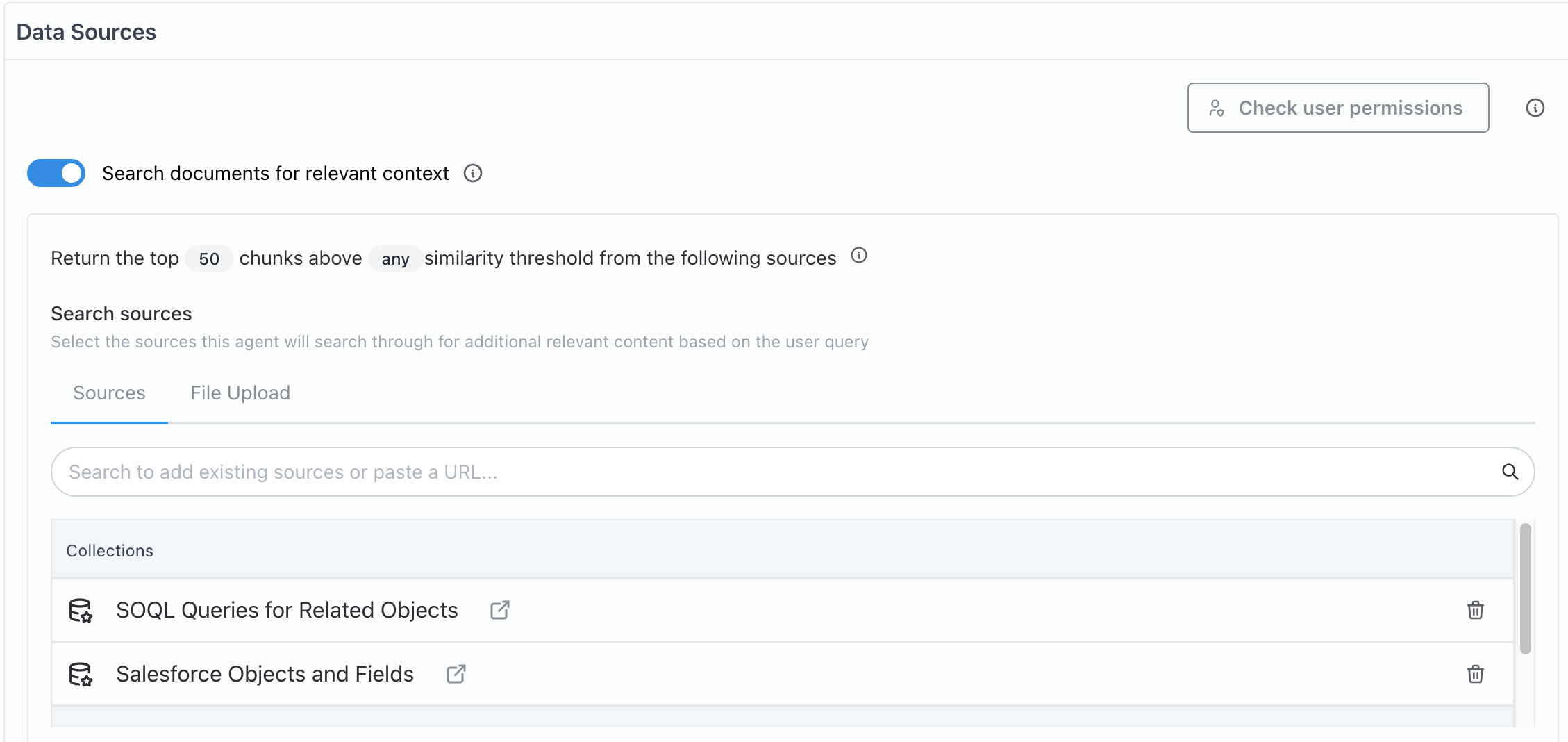This screenshot has height=742, width=1568.
Task: Open "Salesforce Objects and Fields" external link icon
Action: (456, 674)
